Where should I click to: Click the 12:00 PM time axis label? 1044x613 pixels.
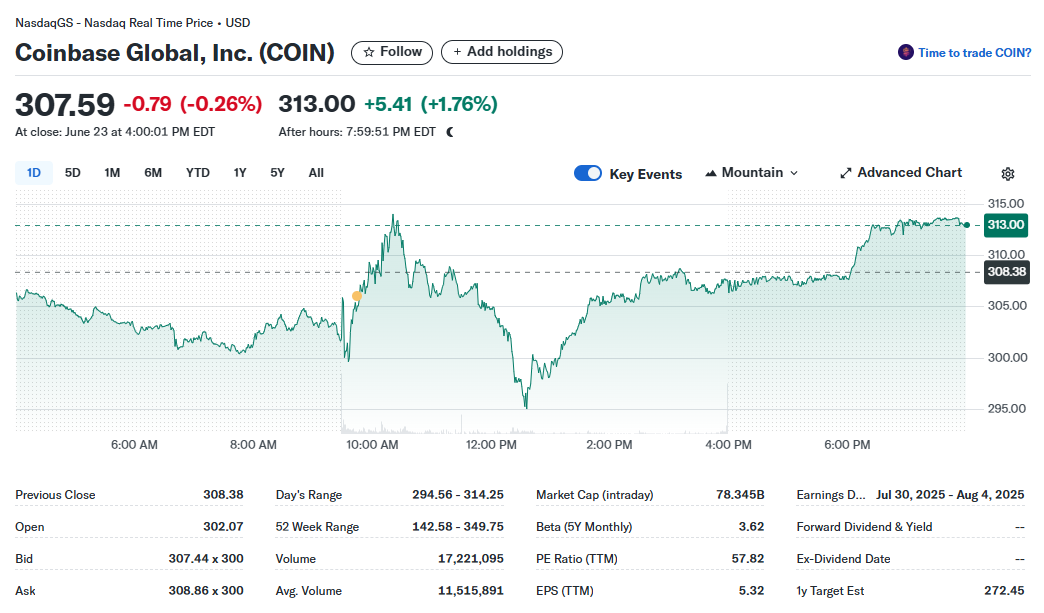pyautogui.click(x=491, y=445)
